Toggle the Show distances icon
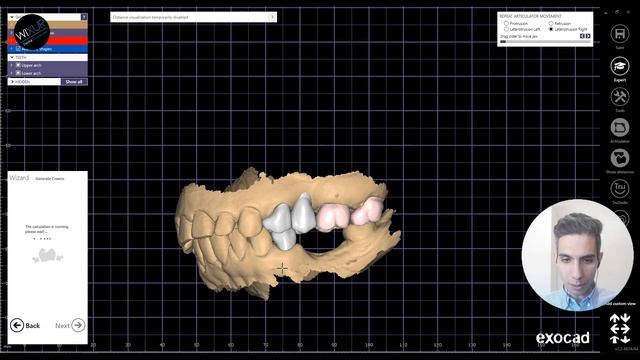The height and width of the screenshot is (360, 640). (620, 158)
